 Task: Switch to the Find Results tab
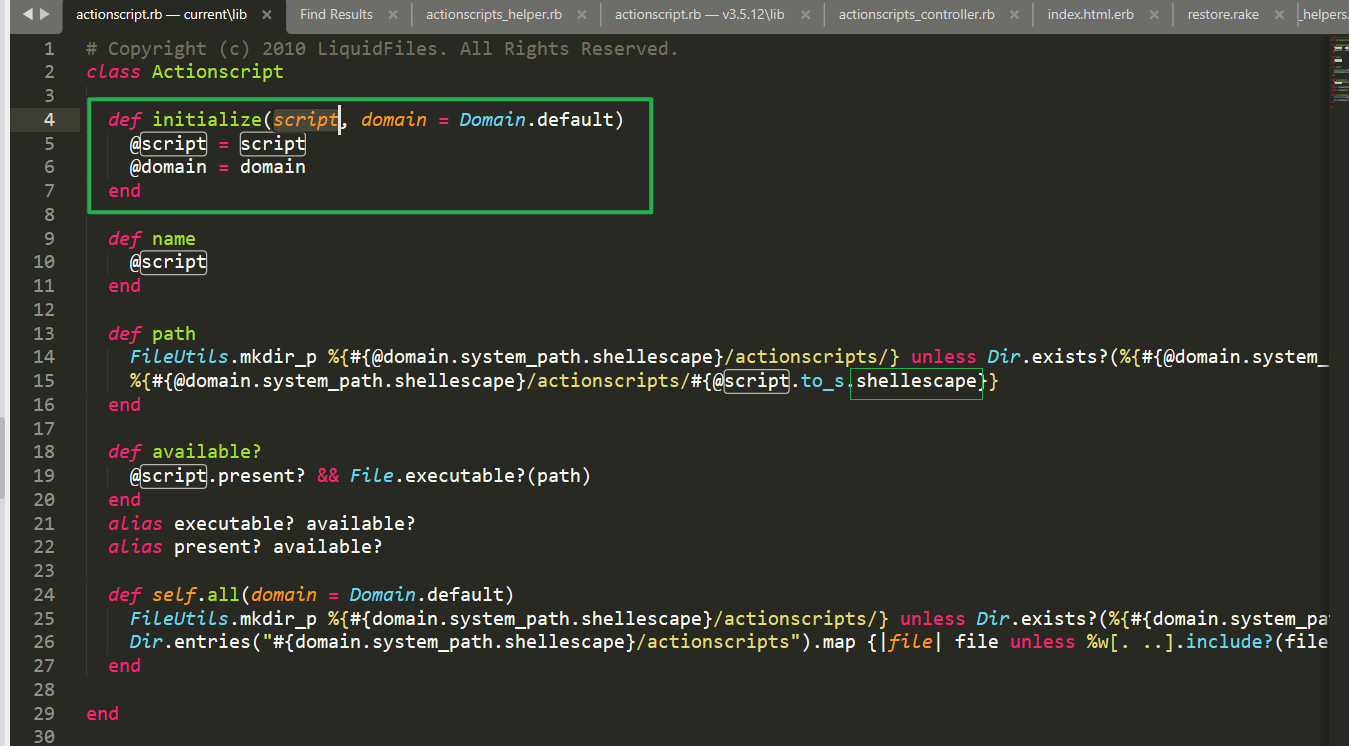pos(336,15)
